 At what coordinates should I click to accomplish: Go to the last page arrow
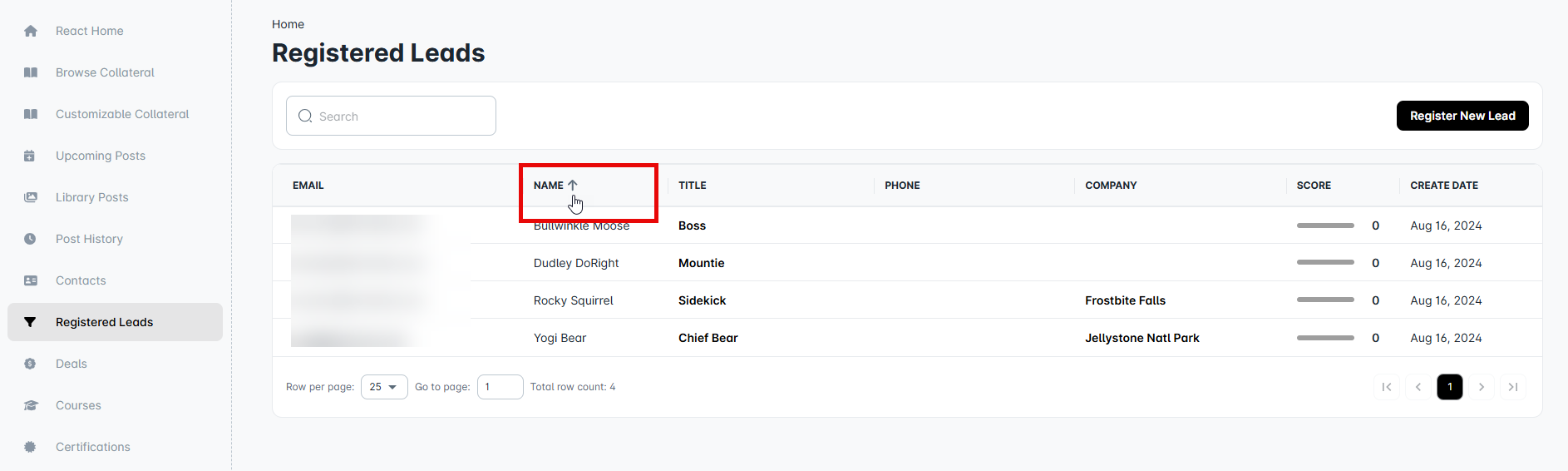click(x=1513, y=387)
